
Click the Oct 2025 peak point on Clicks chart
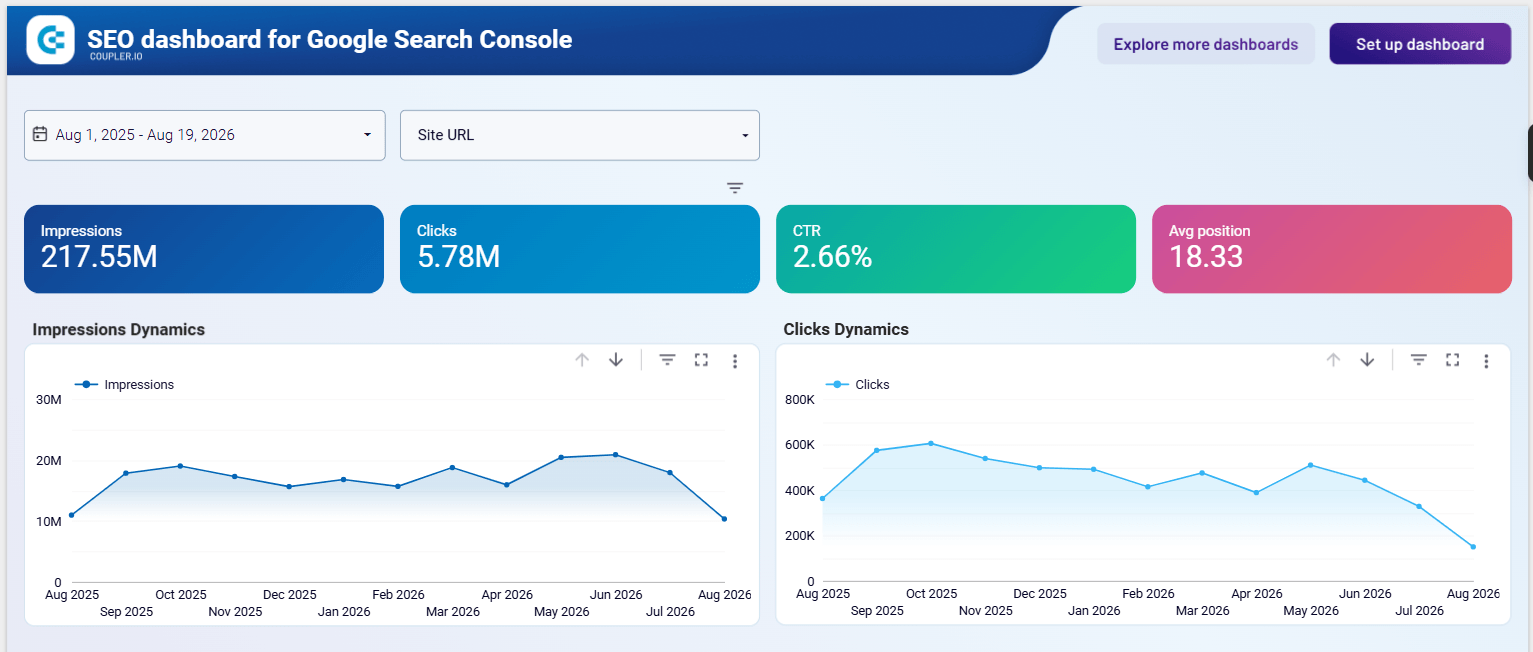point(931,443)
